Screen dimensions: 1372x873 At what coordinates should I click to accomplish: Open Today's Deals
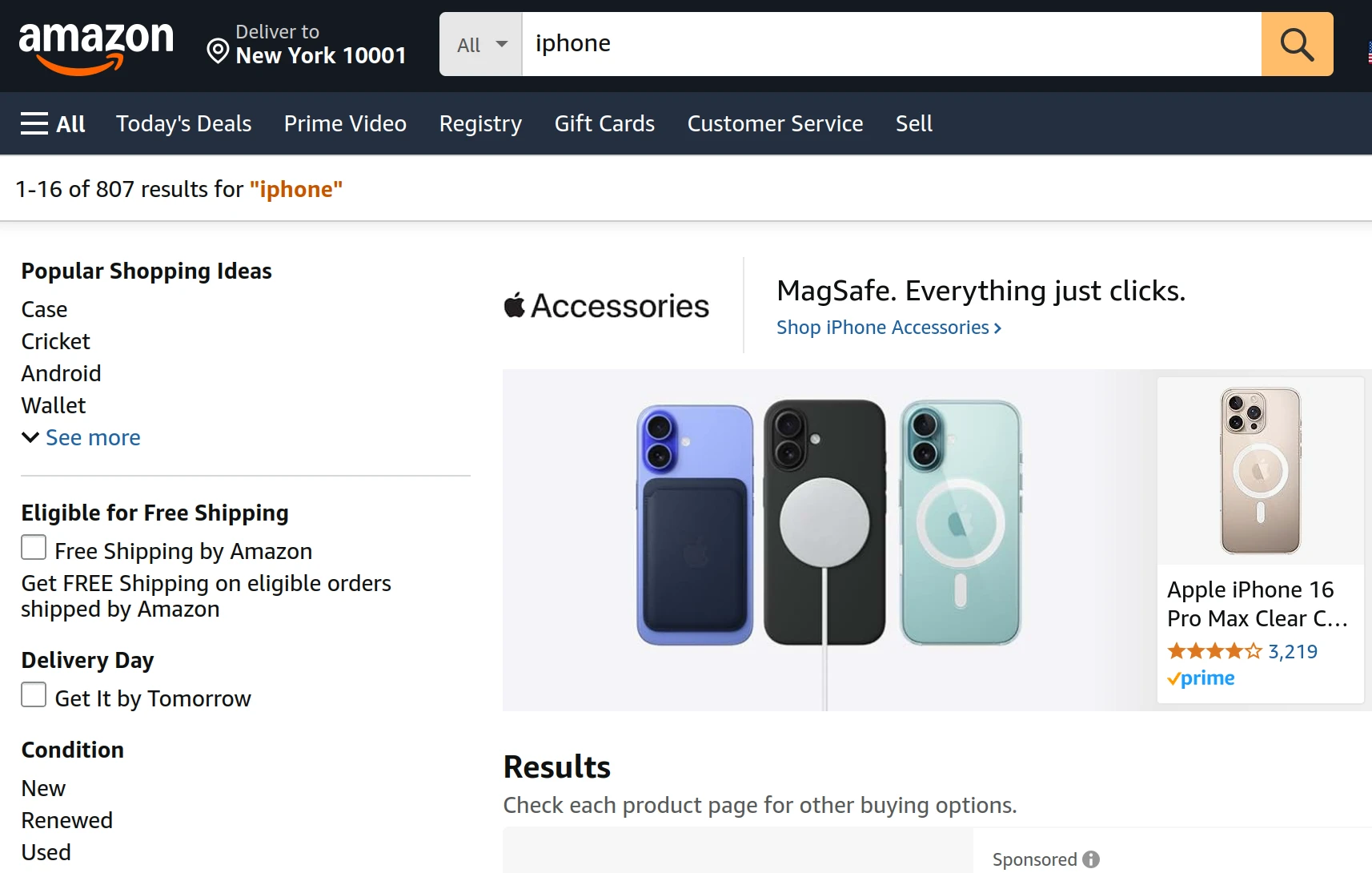184,123
